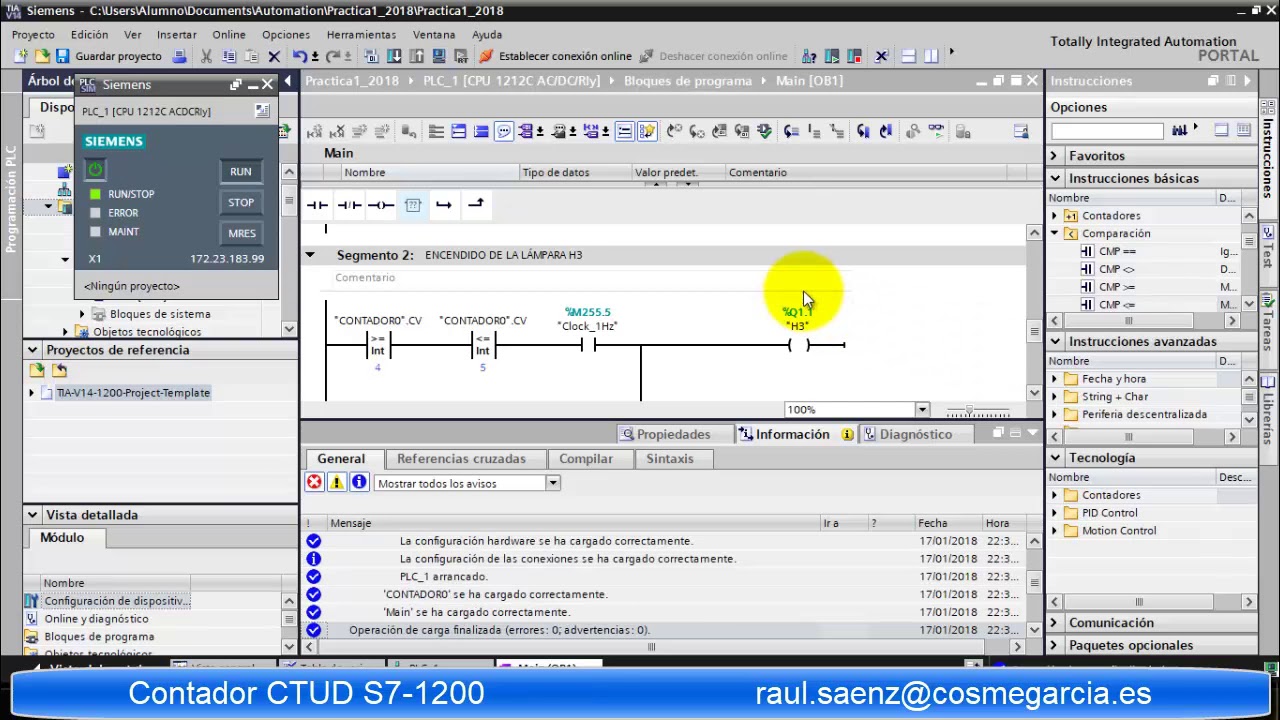Image resolution: width=1280 pixels, height=720 pixels.
Task: Click the new project icon in toolbar
Action: 20,56
